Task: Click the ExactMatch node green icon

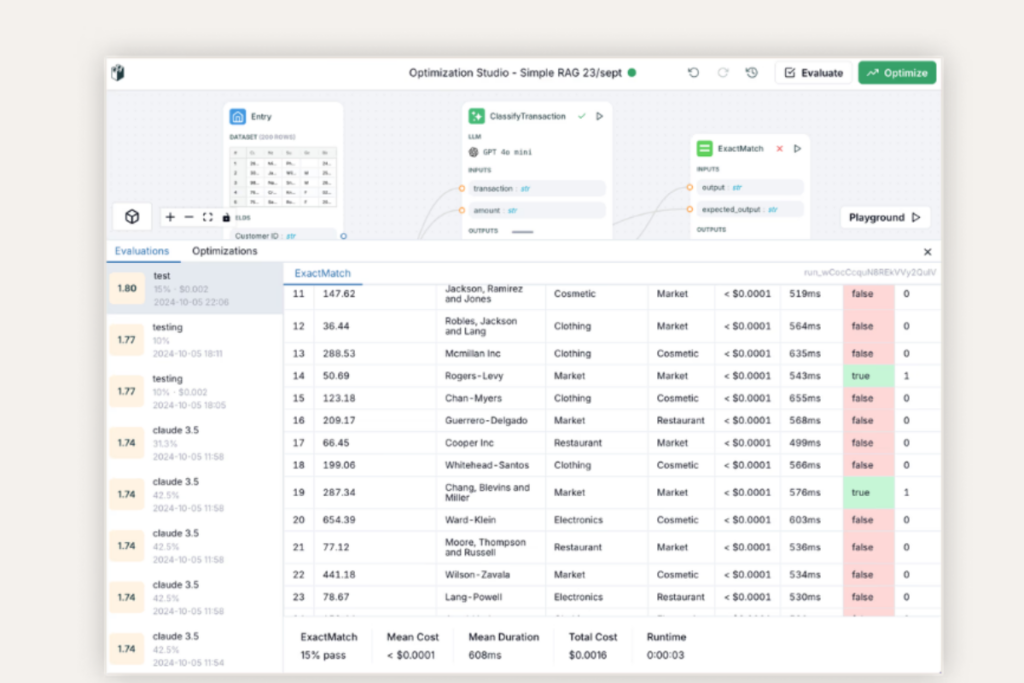Action: [705, 148]
